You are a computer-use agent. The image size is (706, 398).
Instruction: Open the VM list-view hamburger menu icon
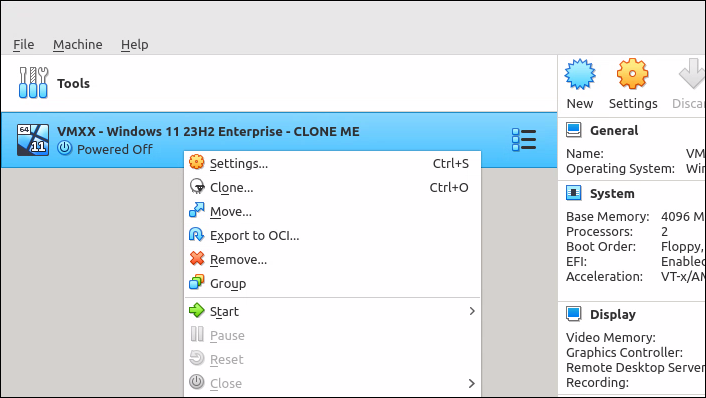[x=524, y=140]
